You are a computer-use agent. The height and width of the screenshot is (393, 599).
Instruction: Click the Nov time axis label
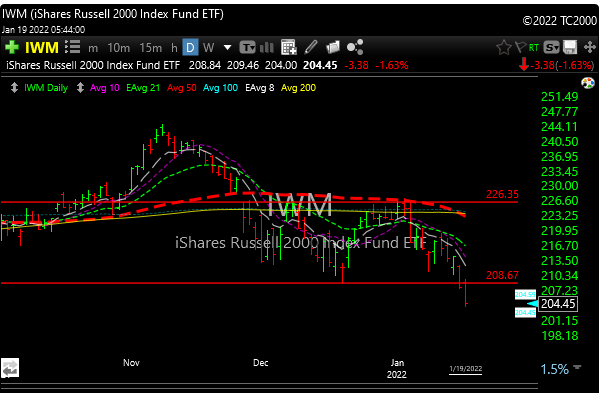tap(131, 363)
